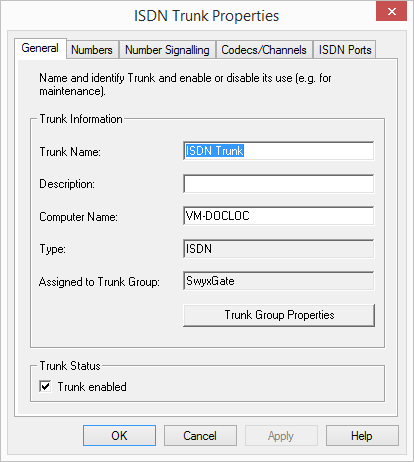
Task: Select the Codecs/Channels tab
Action: [264, 50]
